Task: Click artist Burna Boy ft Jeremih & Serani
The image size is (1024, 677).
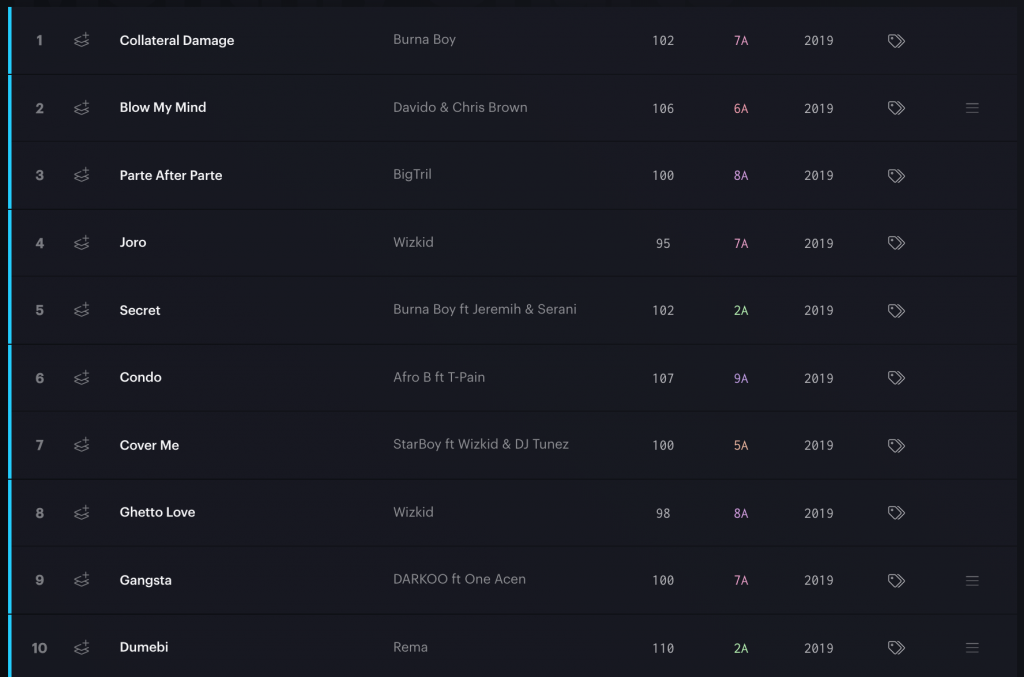Action: 485,309
